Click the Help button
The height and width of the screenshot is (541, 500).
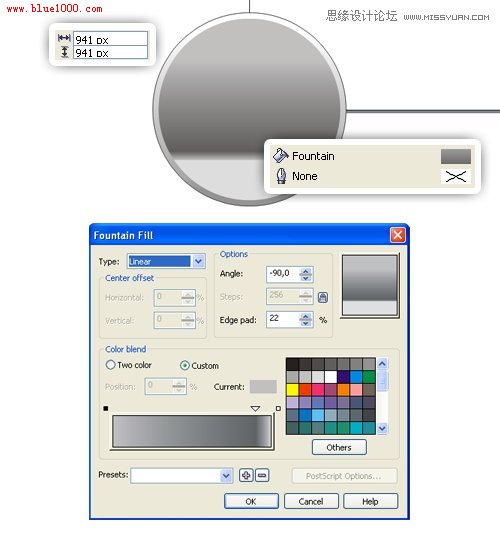[370, 501]
